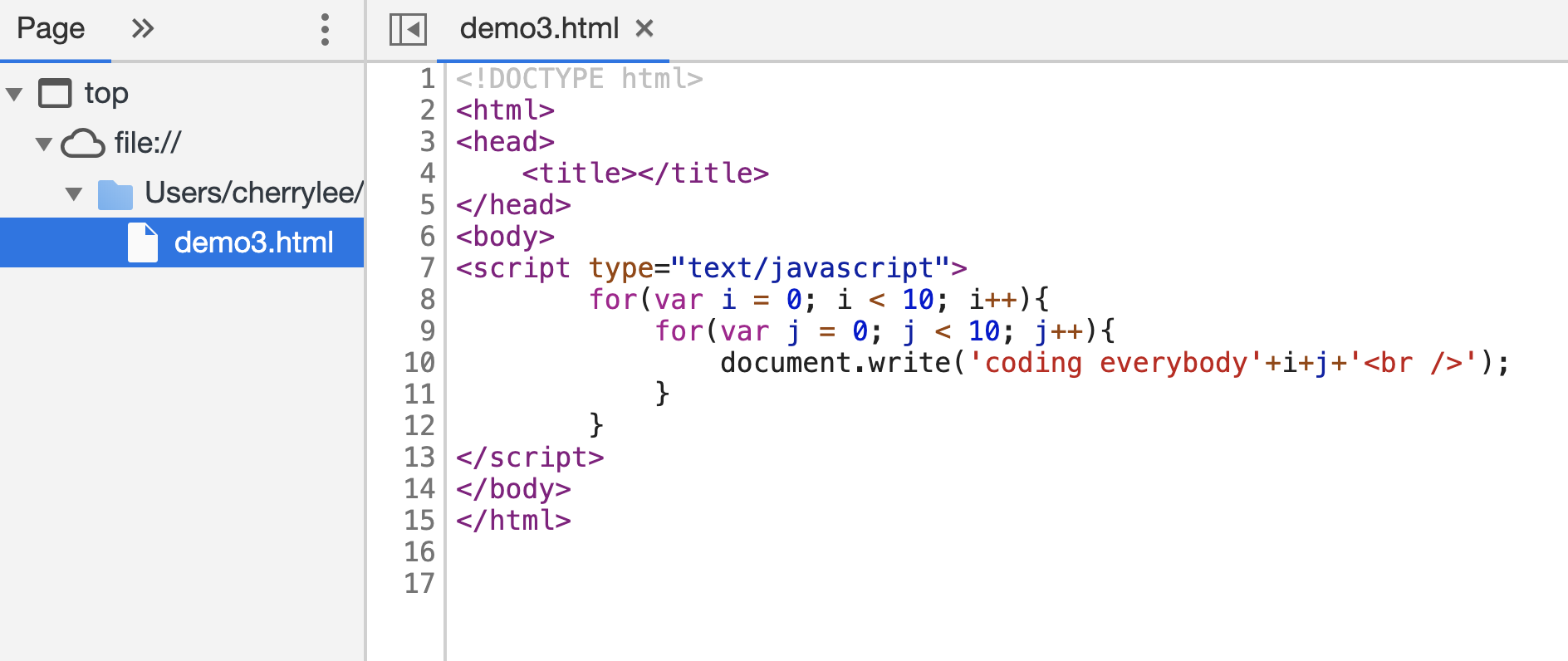Click the opening <head> tag line
Screen dimensions: 1568x661
pyautogui.click(x=505, y=141)
